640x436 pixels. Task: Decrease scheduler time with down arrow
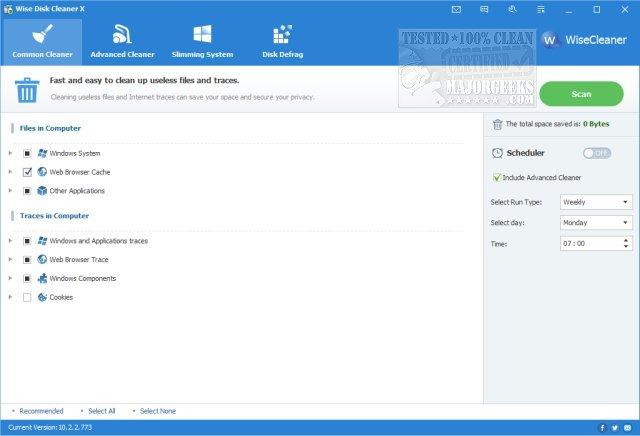[x=626, y=246]
